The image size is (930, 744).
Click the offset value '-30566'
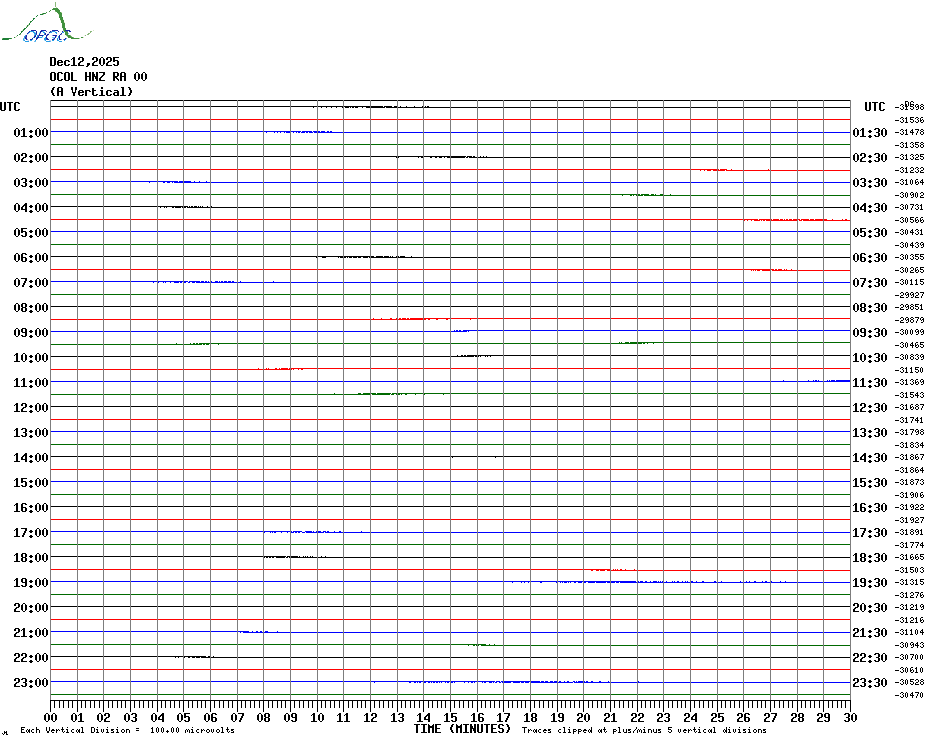point(909,220)
